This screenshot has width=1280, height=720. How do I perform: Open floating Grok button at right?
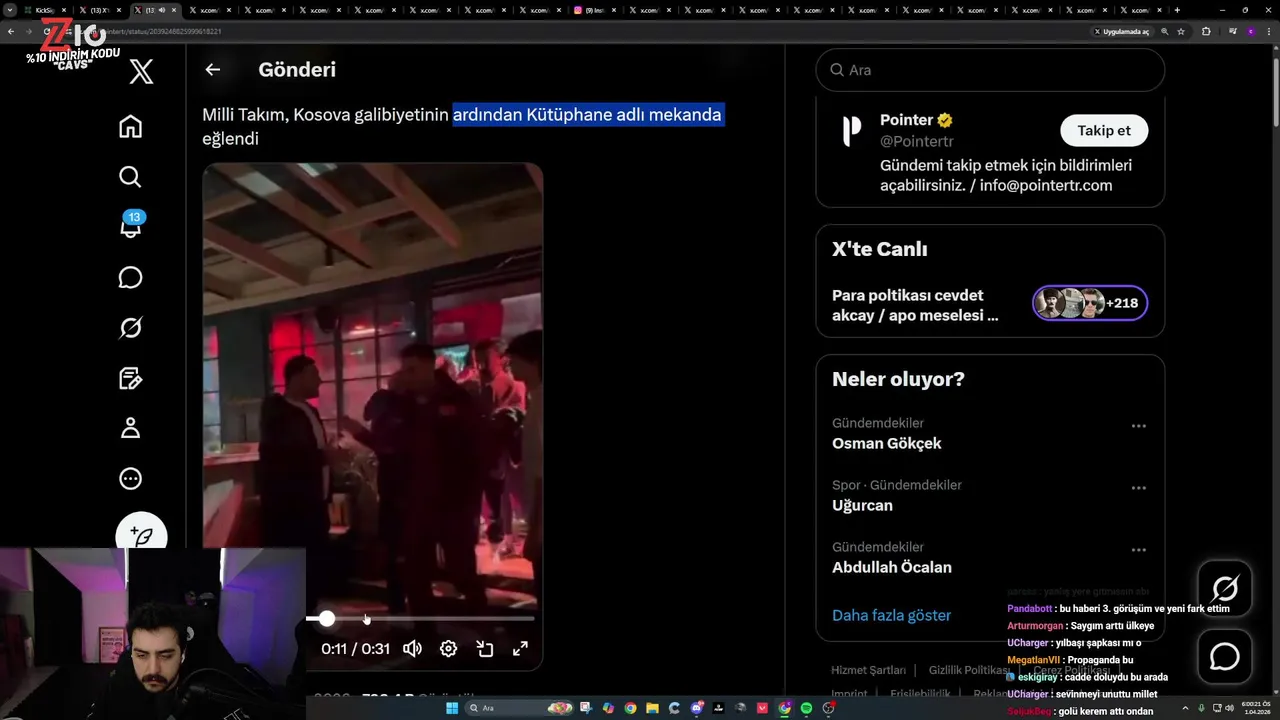(x=1225, y=588)
